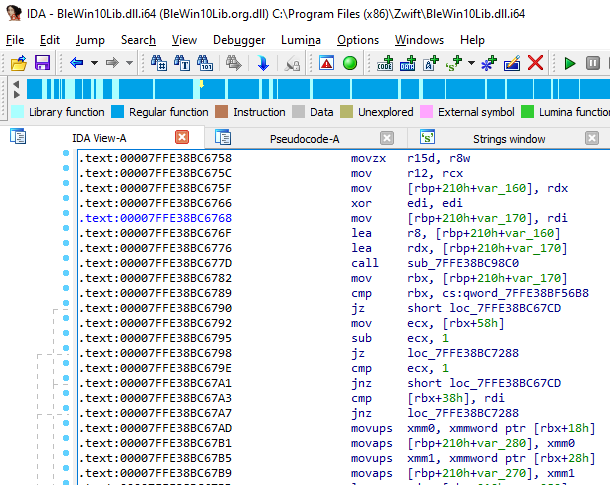Viewport: 610px width, 485px height.
Task: Click binoculars text search icon
Action: pyautogui.click(x=182, y=63)
